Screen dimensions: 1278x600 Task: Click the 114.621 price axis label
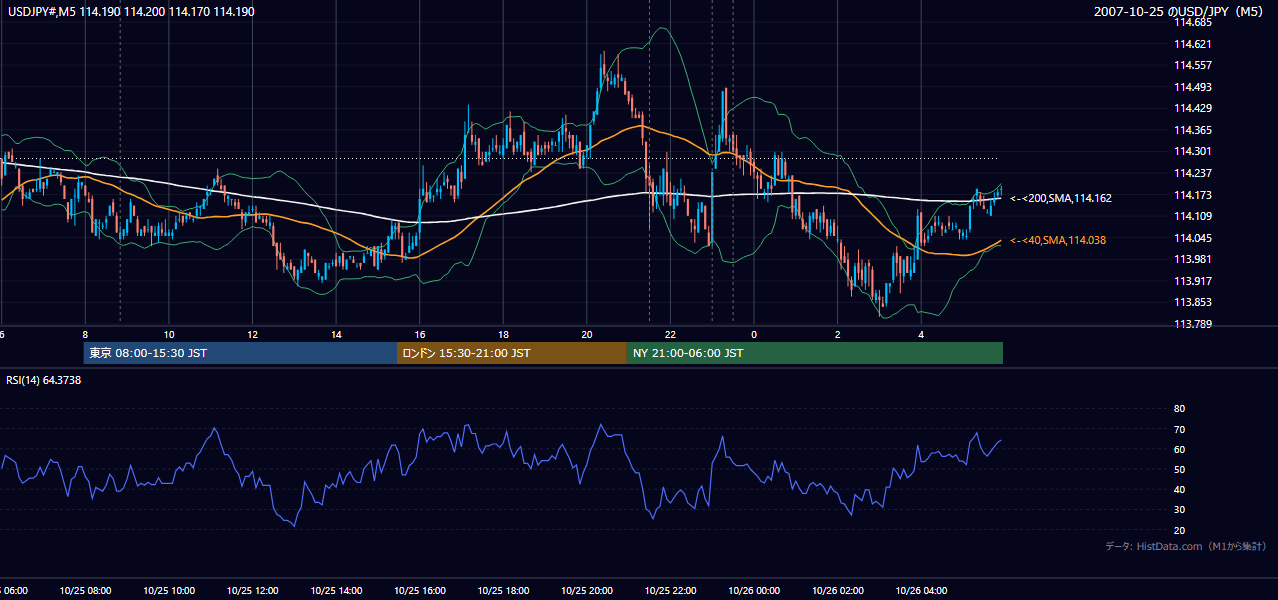pyautogui.click(x=1192, y=44)
